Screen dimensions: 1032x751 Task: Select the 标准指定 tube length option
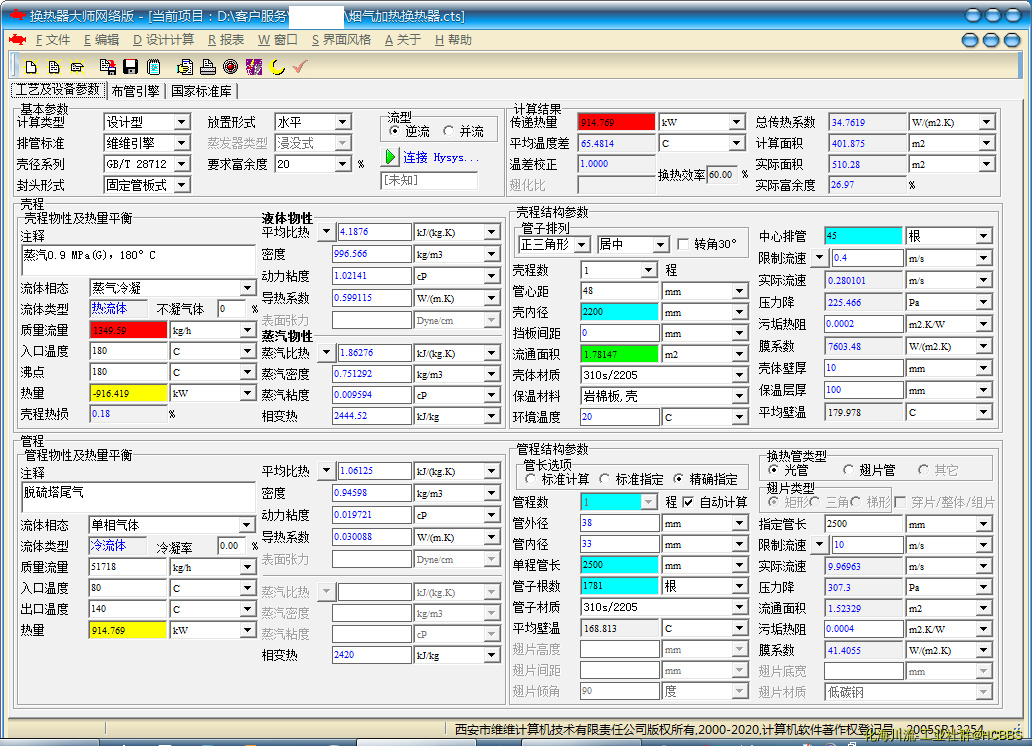[604, 479]
